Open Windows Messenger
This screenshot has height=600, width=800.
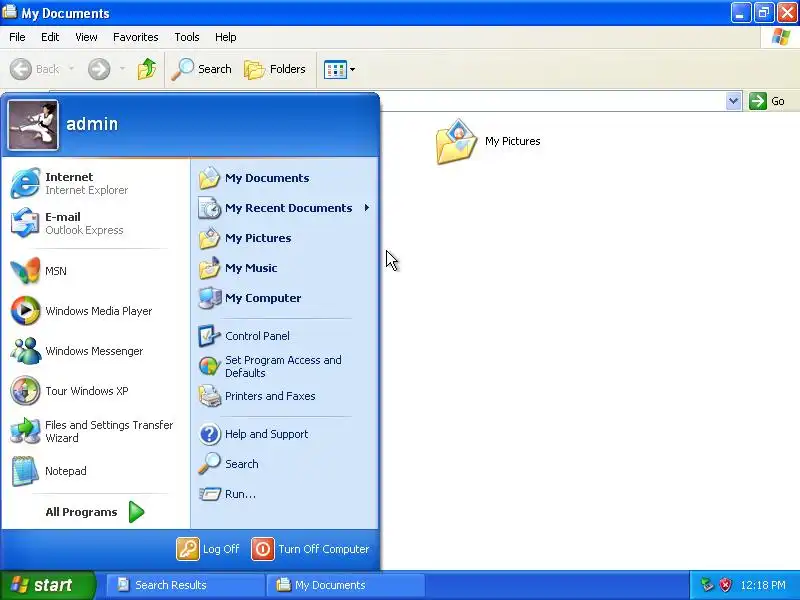tap(95, 351)
